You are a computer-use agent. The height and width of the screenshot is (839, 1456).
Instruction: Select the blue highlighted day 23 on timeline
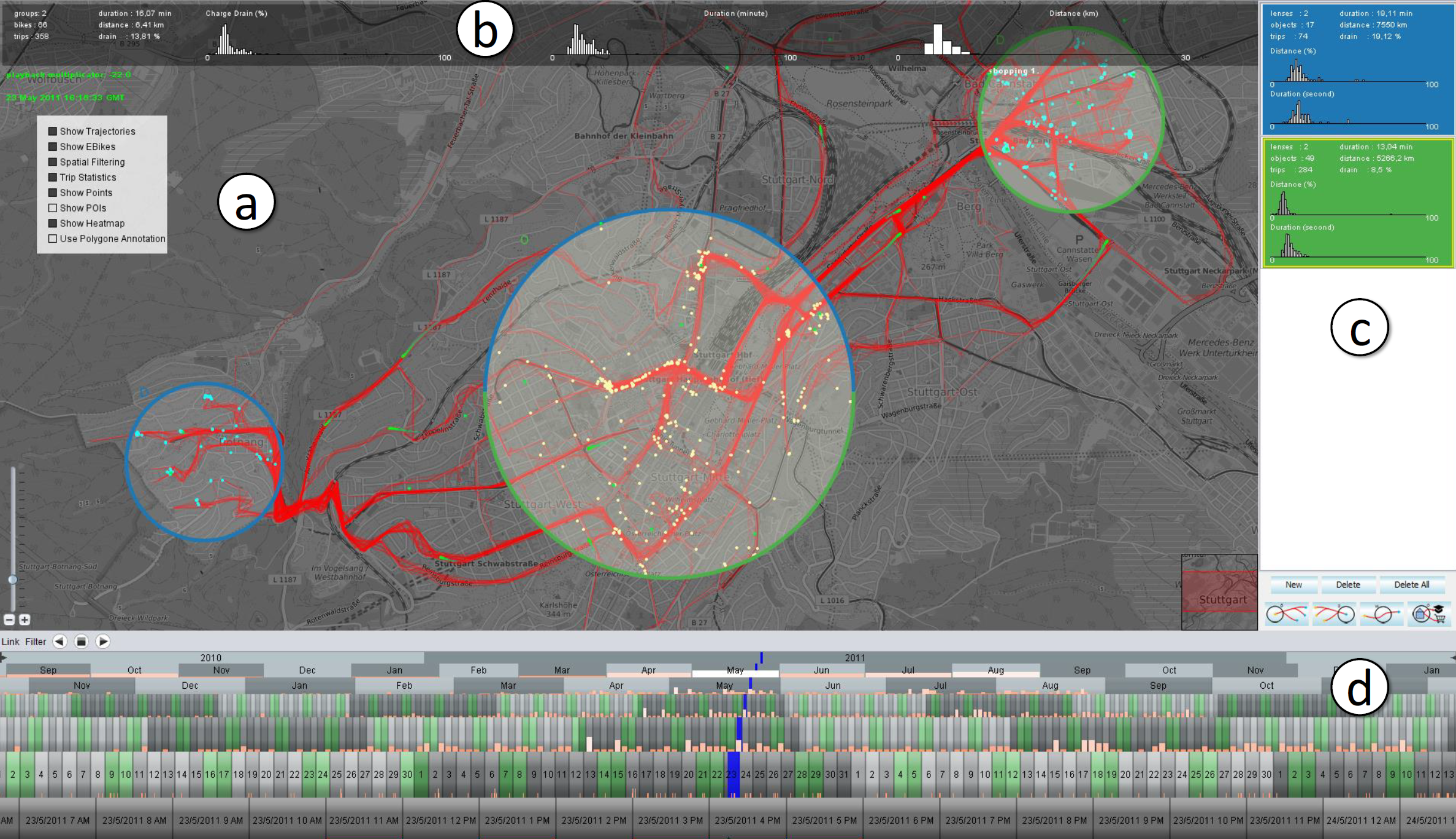click(732, 775)
